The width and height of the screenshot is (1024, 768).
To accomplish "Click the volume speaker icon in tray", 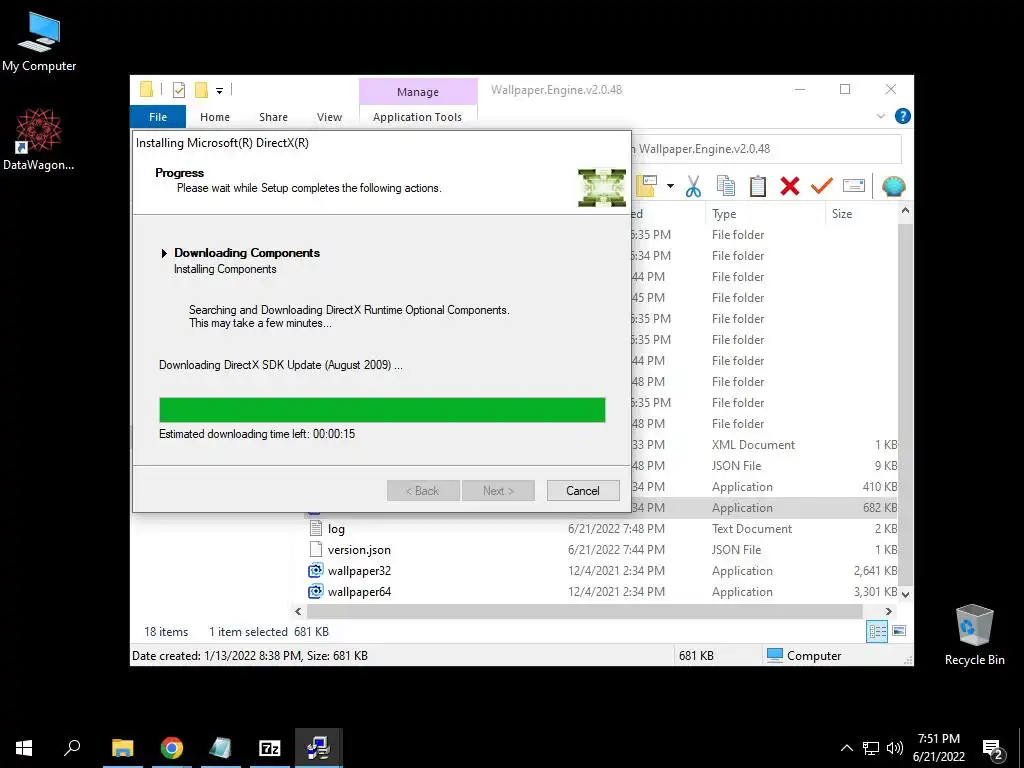I will click(x=895, y=748).
